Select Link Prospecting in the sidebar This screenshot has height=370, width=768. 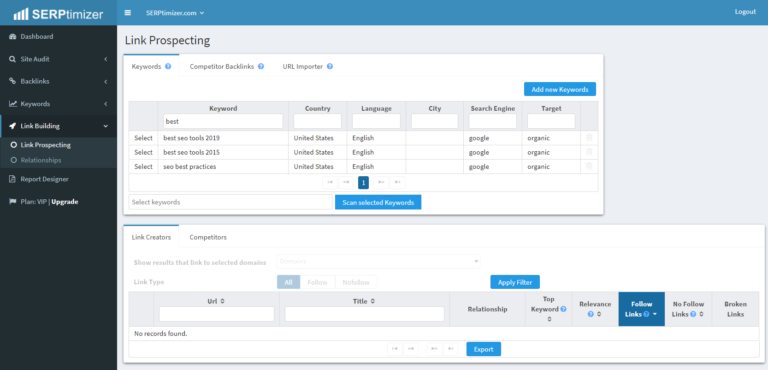coord(45,145)
